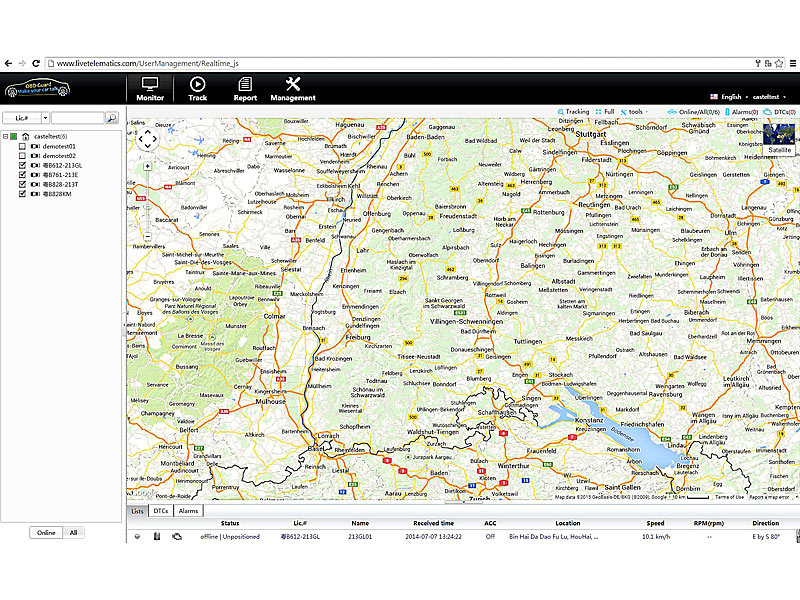Screen dimensions: 800x600
Task: Bookmark the page with star icon
Action: [779, 63]
